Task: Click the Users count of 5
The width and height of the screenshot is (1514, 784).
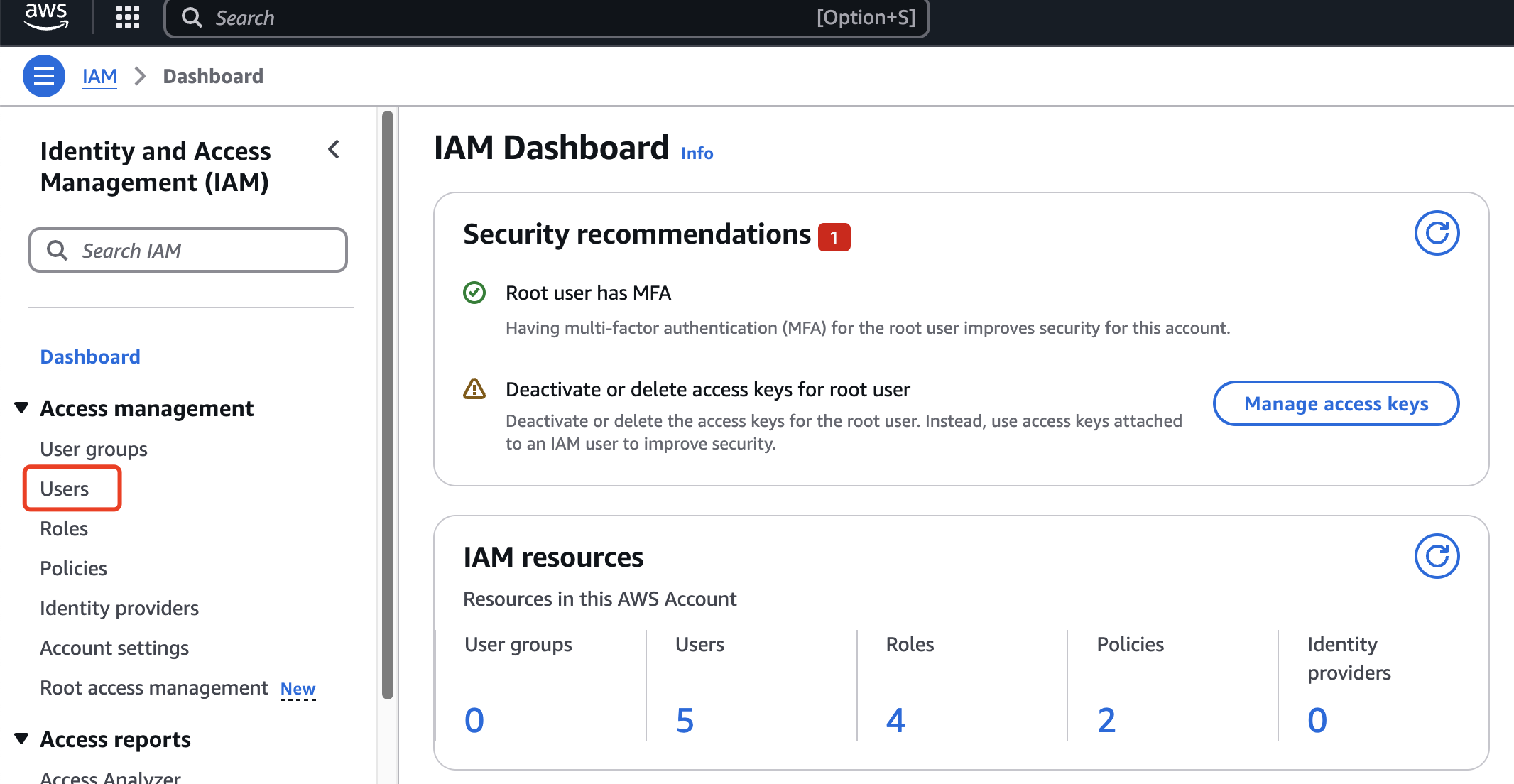Action: coord(685,720)
